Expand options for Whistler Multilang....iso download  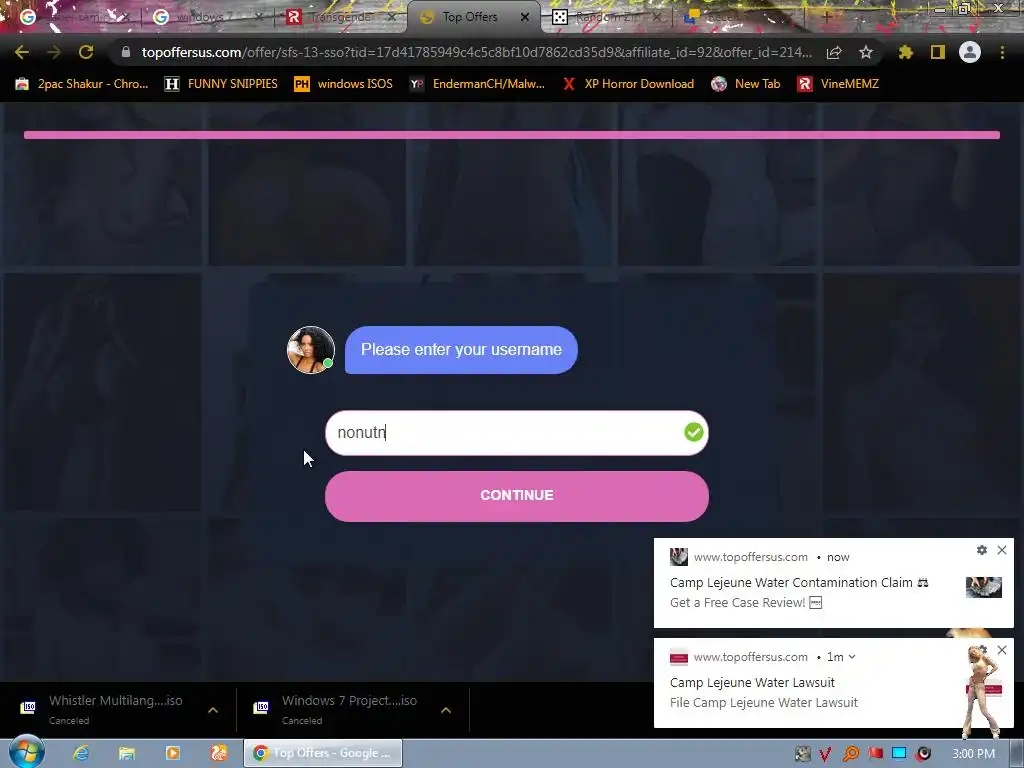213,710
